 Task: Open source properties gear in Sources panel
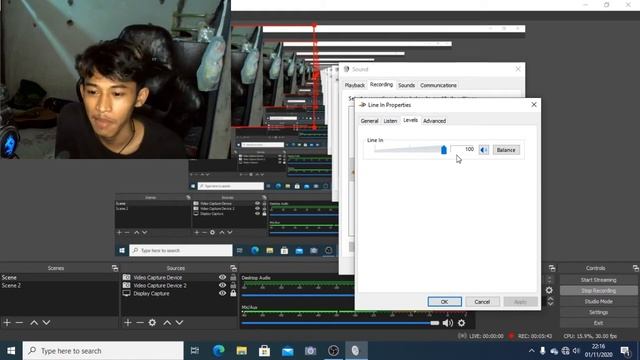click(x=152, y=323)
